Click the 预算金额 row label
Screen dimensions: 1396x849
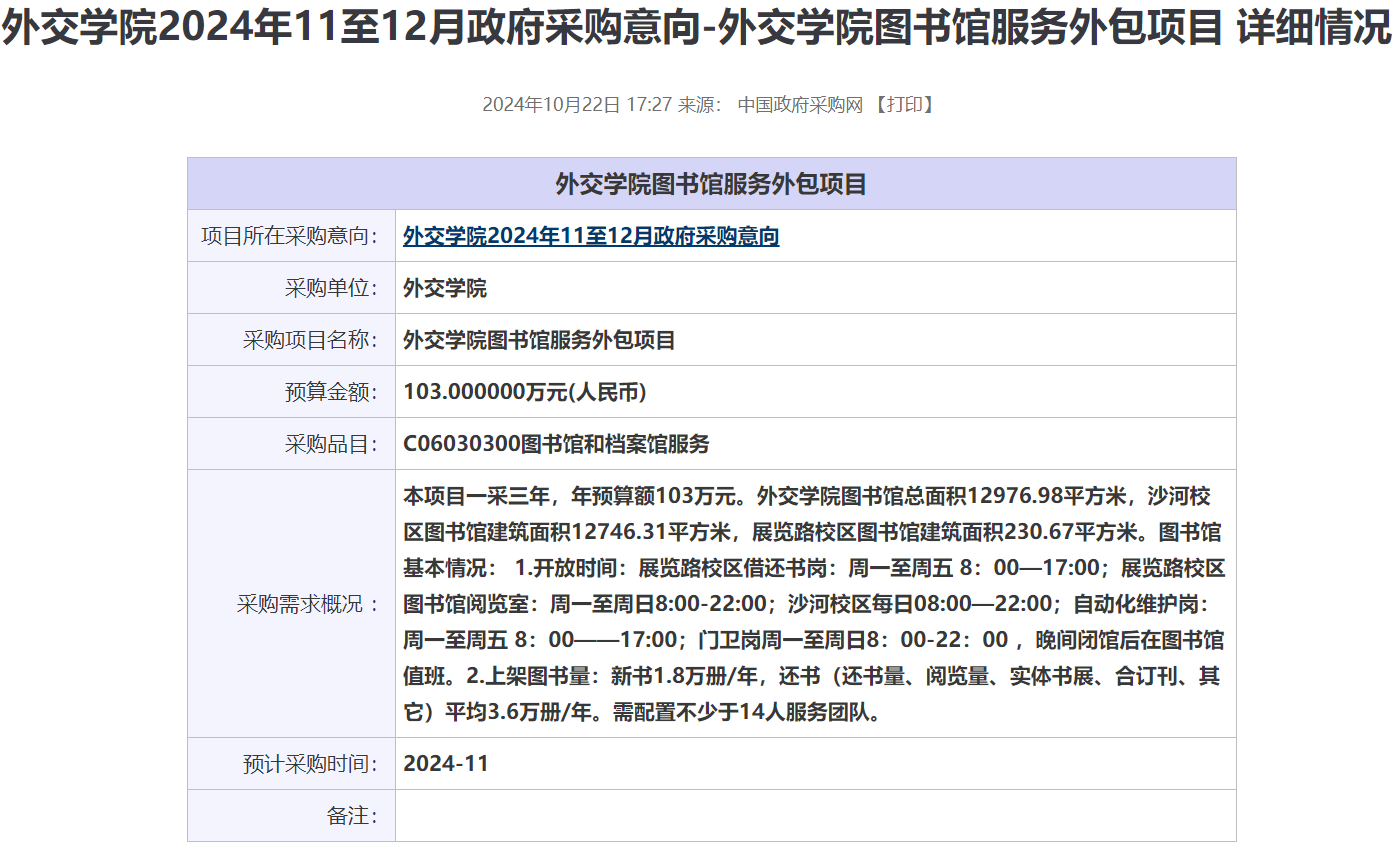(x=331, y=392)
